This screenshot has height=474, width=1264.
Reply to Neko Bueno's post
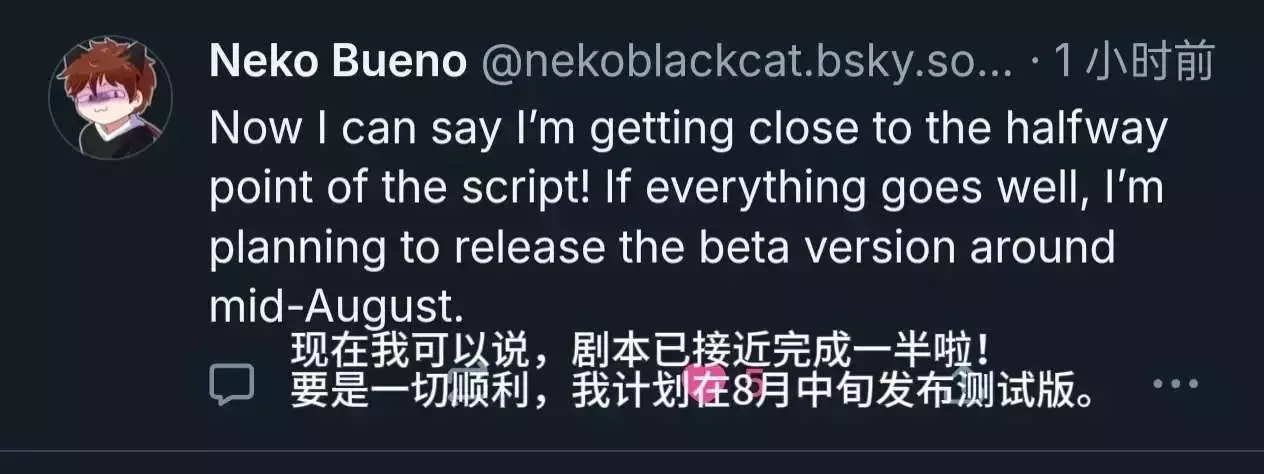click(232, 384)
